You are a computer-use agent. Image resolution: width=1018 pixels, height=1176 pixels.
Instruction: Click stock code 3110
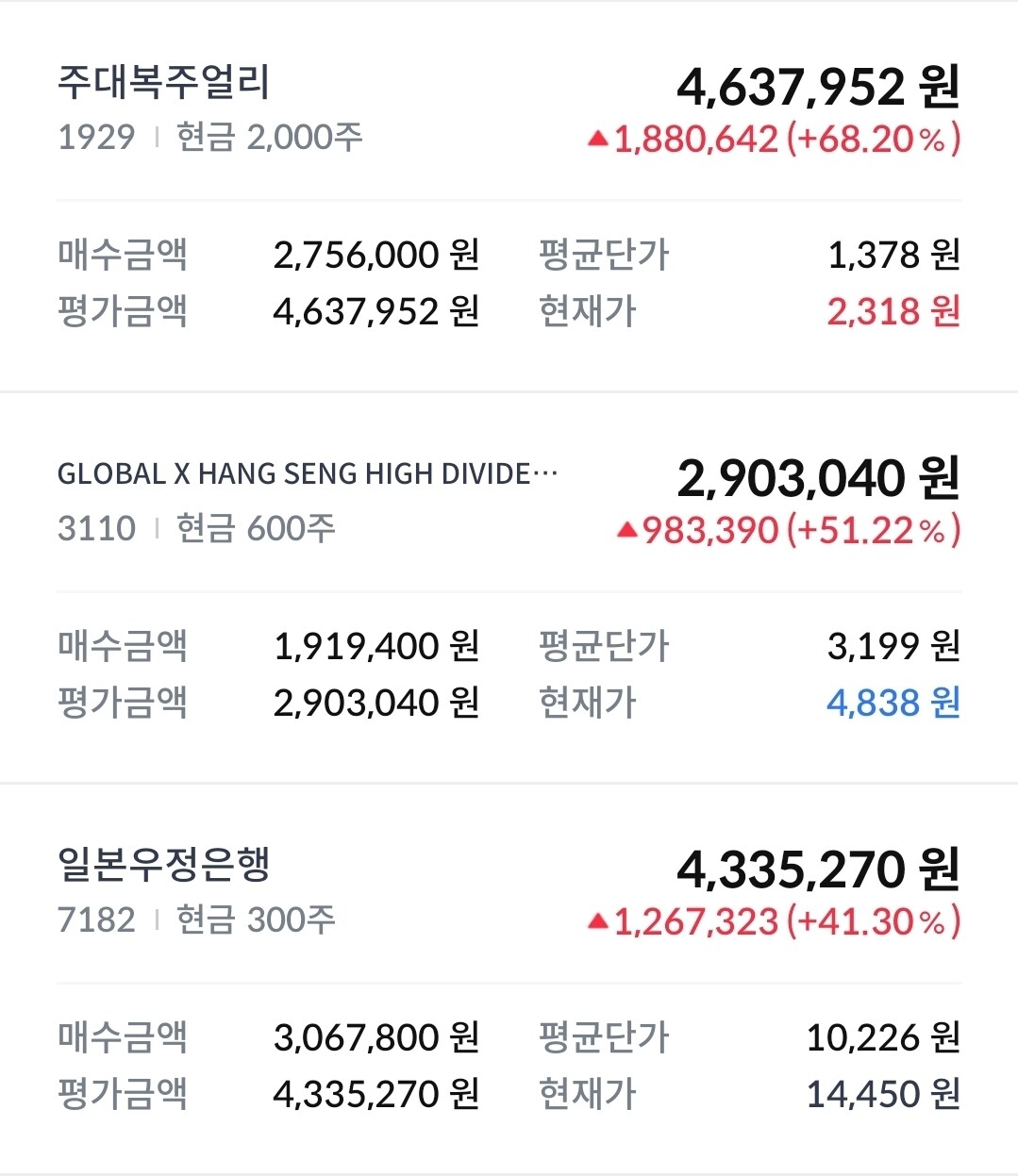point(96,529)
